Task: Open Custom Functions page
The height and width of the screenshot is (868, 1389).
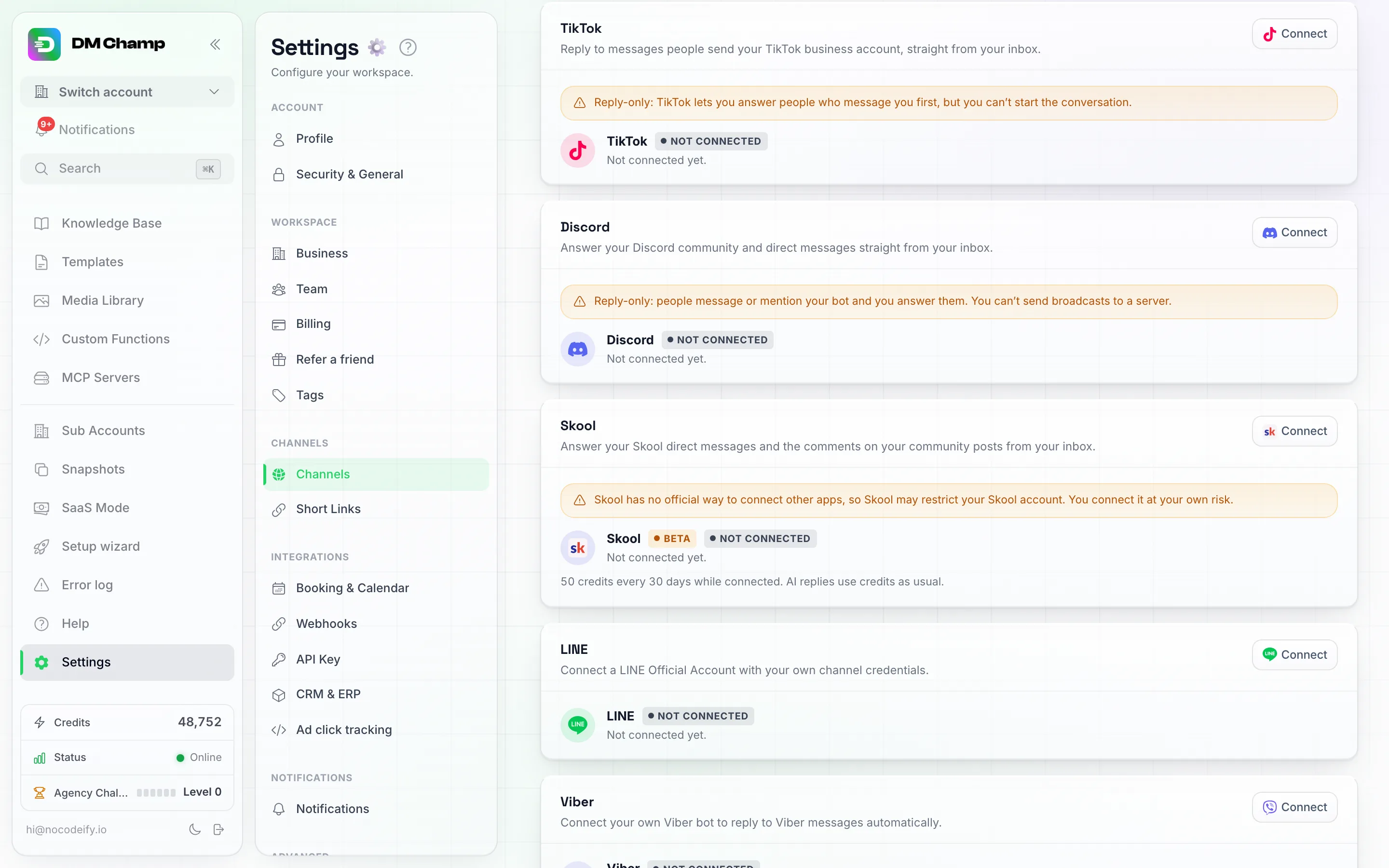Action: pyautogui.click(x=127, y=339)
